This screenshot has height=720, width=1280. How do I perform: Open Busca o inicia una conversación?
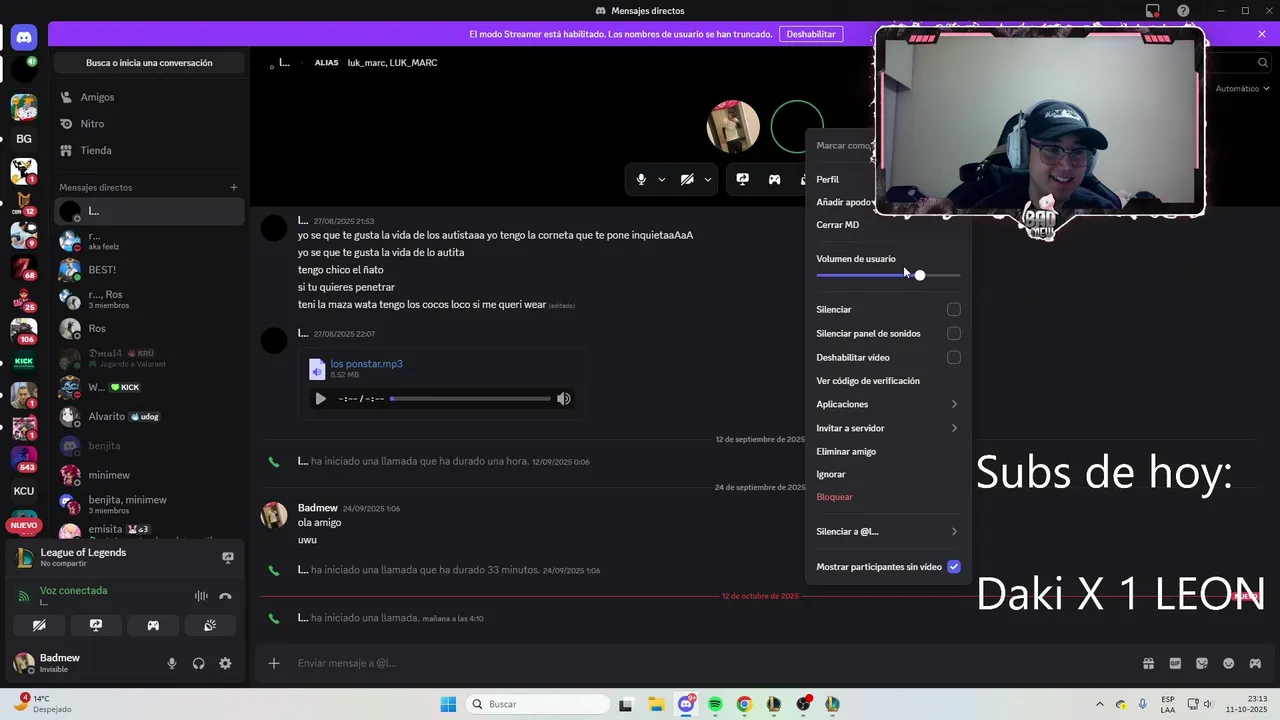(149, 63)
